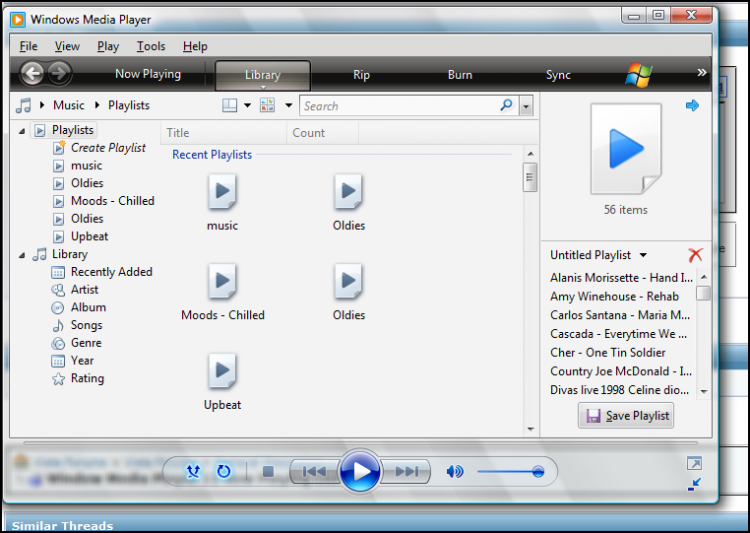
Task: Click scroll down arrow in playlists view
Action: tap(530, 429)
